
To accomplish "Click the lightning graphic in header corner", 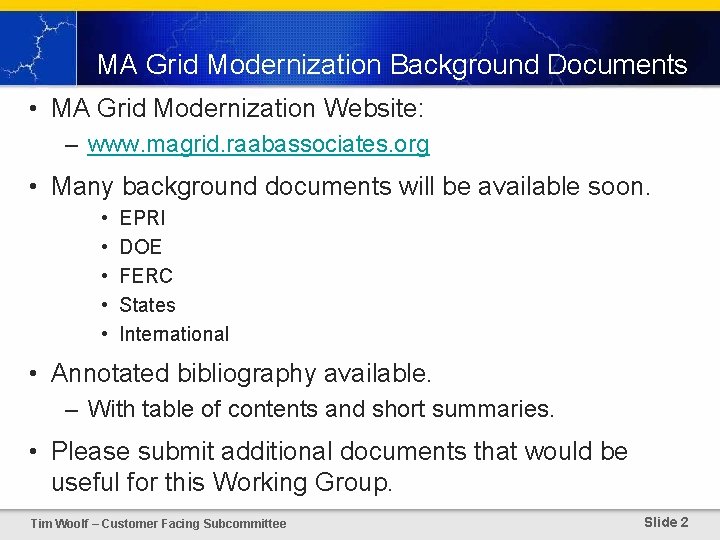I will point(38,48).
